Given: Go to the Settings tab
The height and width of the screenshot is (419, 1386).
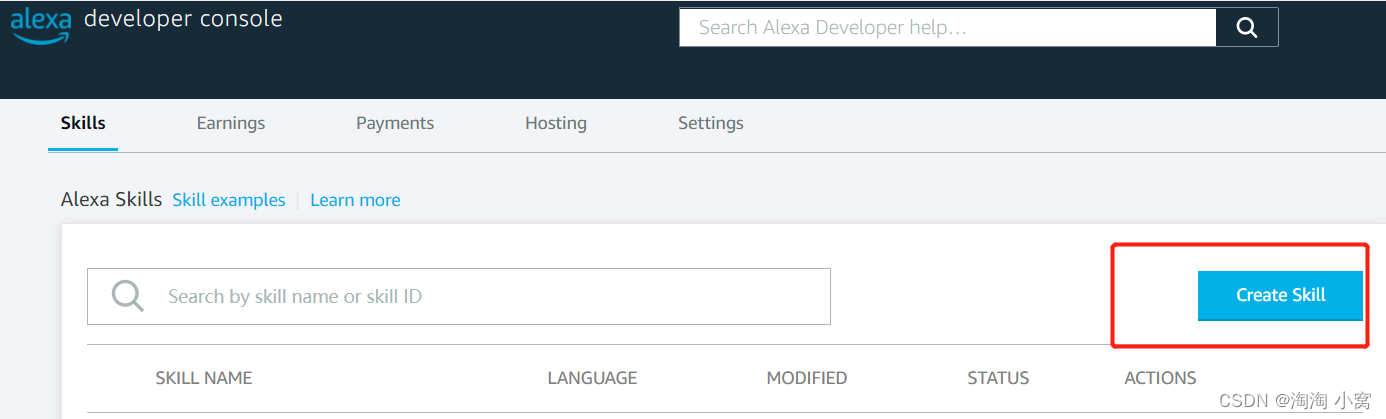Looking at the screenshot, I should (x=711, y=123).
